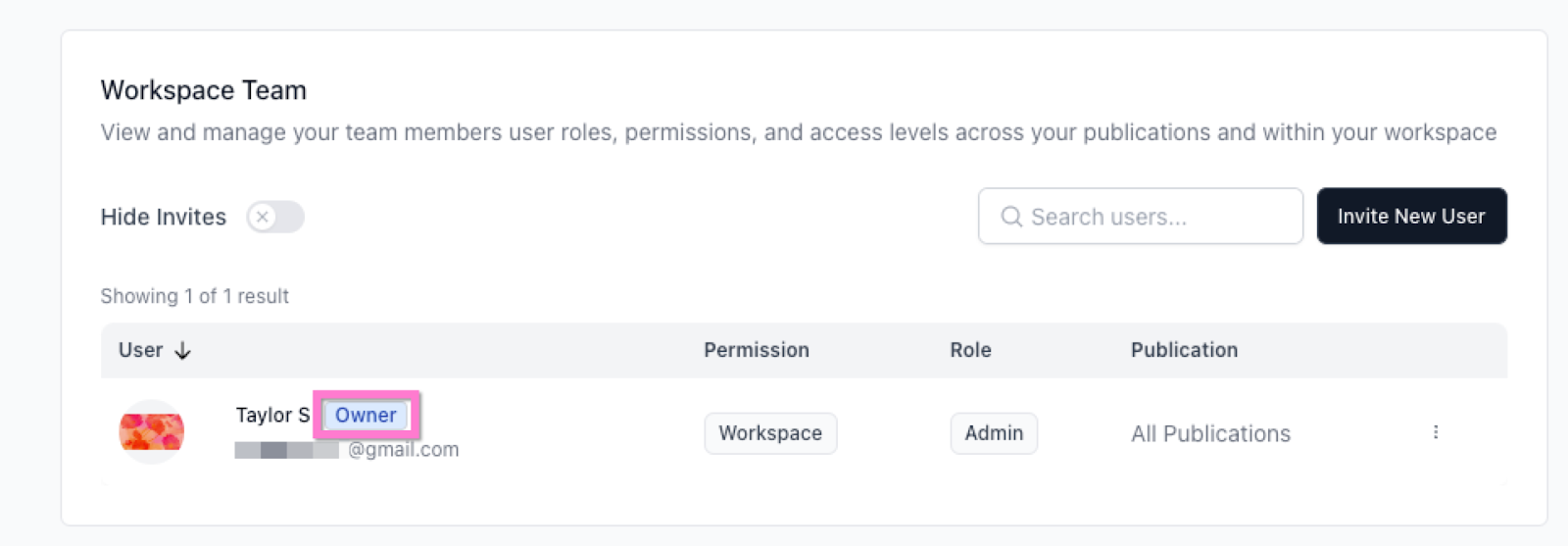Click the Showing 1 of 1 result text
The image size is (1568, 546).
(x=195, y=297)
